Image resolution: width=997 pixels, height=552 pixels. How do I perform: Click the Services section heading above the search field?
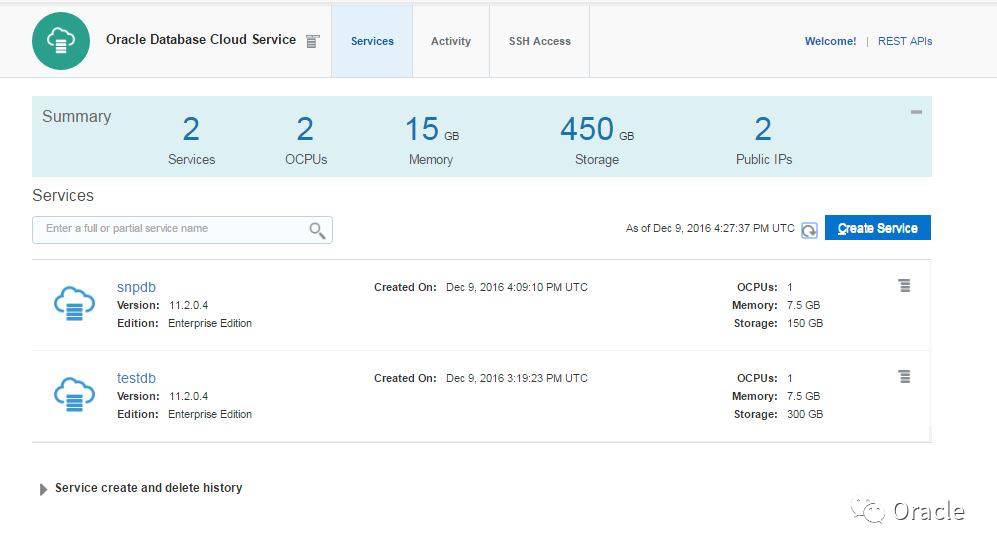(63, 195)
